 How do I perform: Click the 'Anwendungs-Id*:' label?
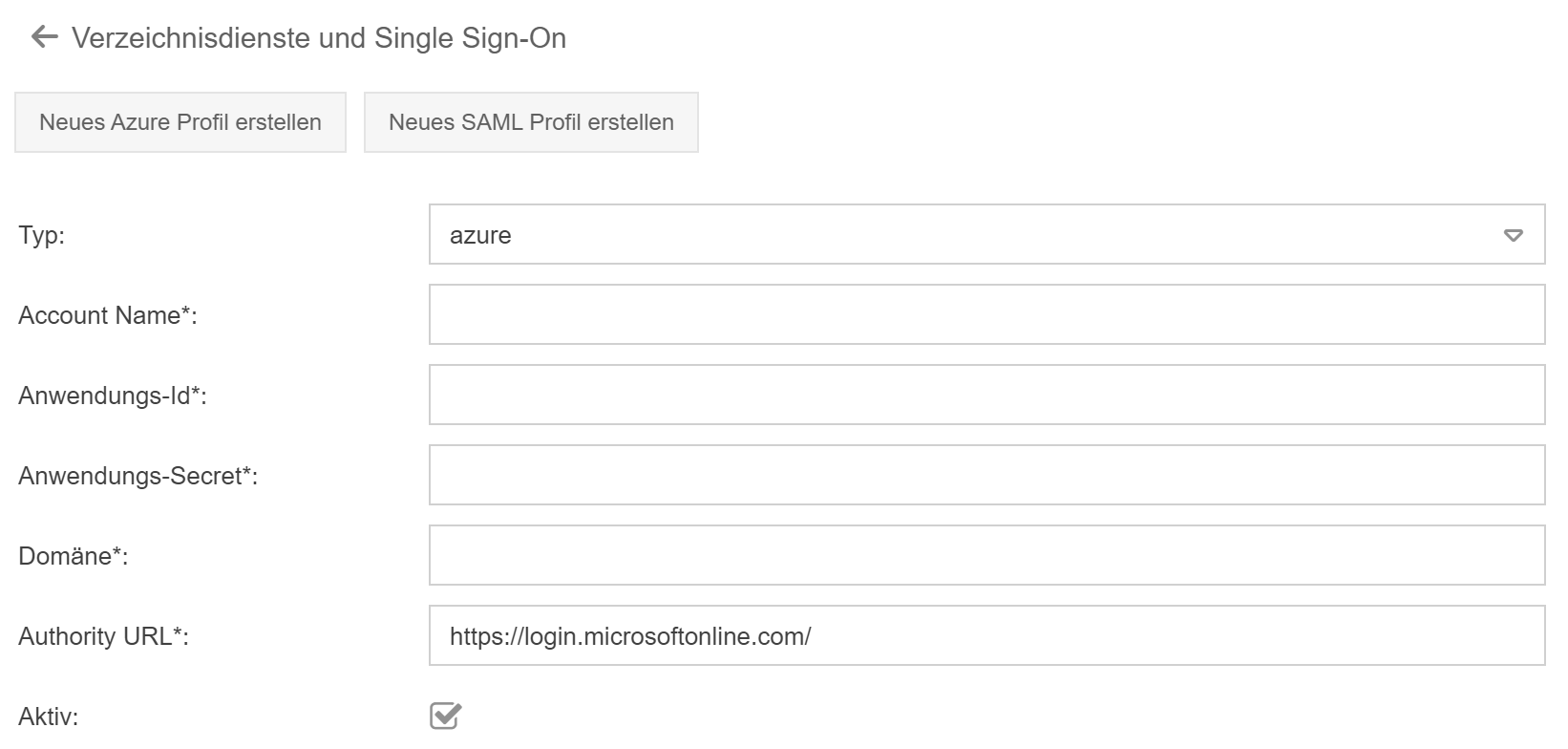pos(112,396)
